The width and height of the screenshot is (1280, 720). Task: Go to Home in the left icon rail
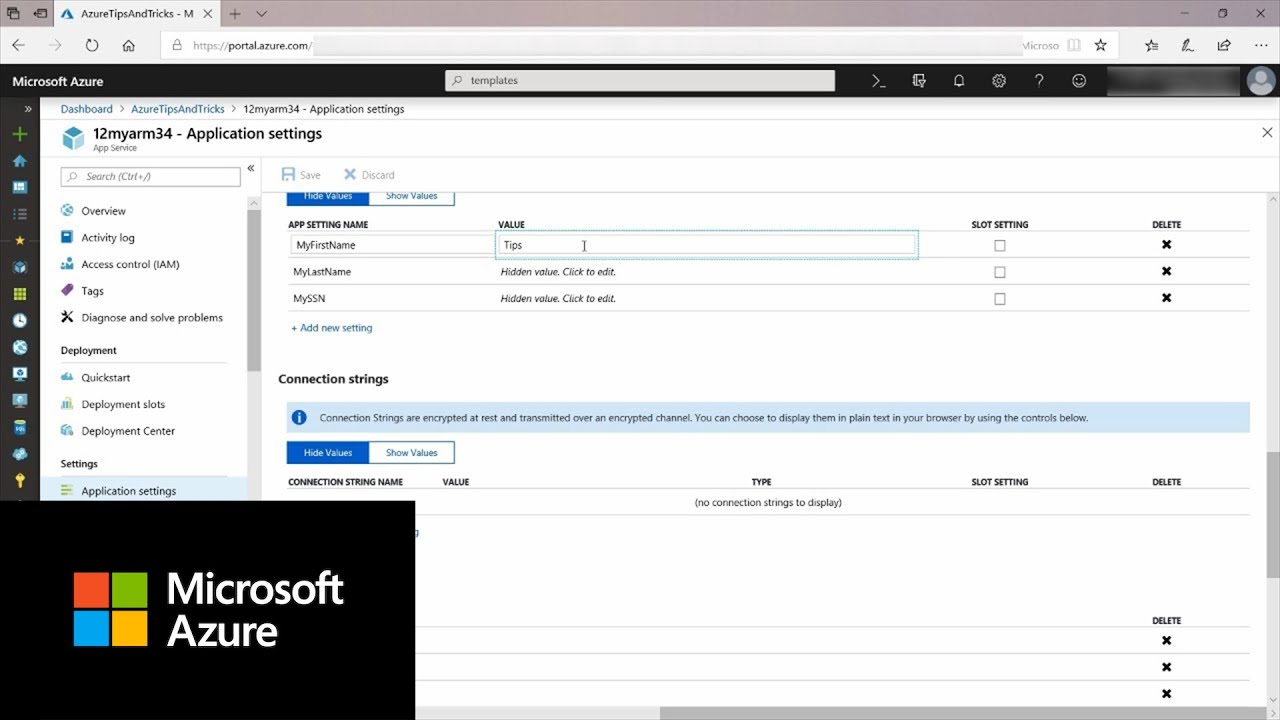click(20, 161)
